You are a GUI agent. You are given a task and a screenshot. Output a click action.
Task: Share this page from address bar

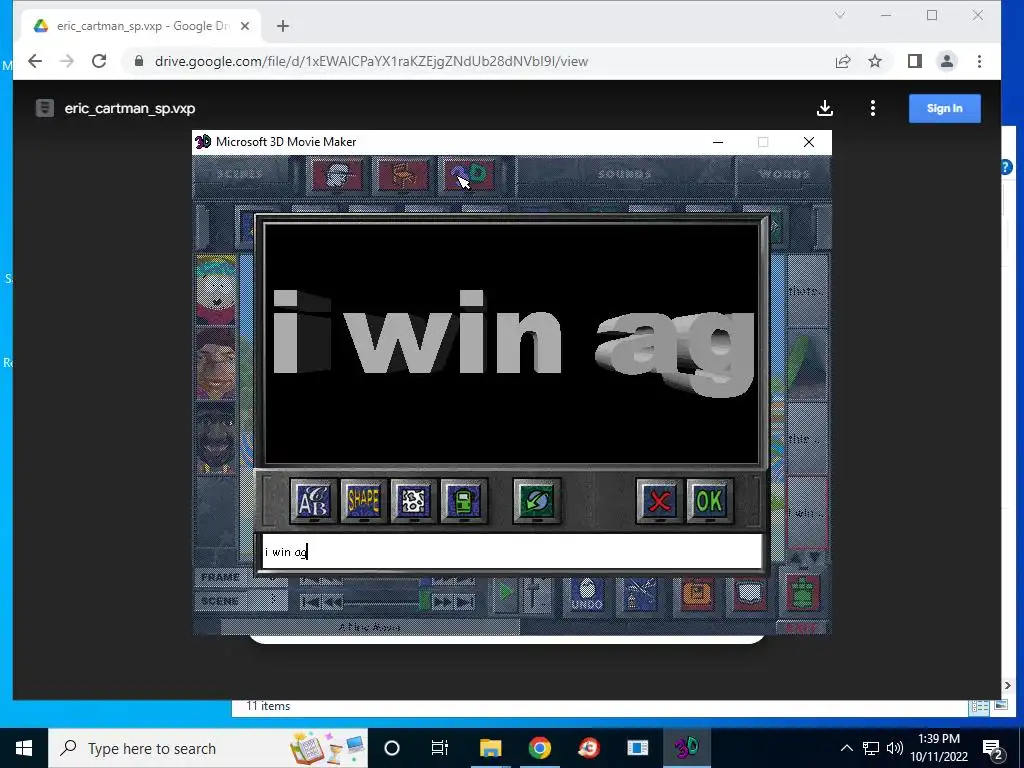(x=843, y=61)
